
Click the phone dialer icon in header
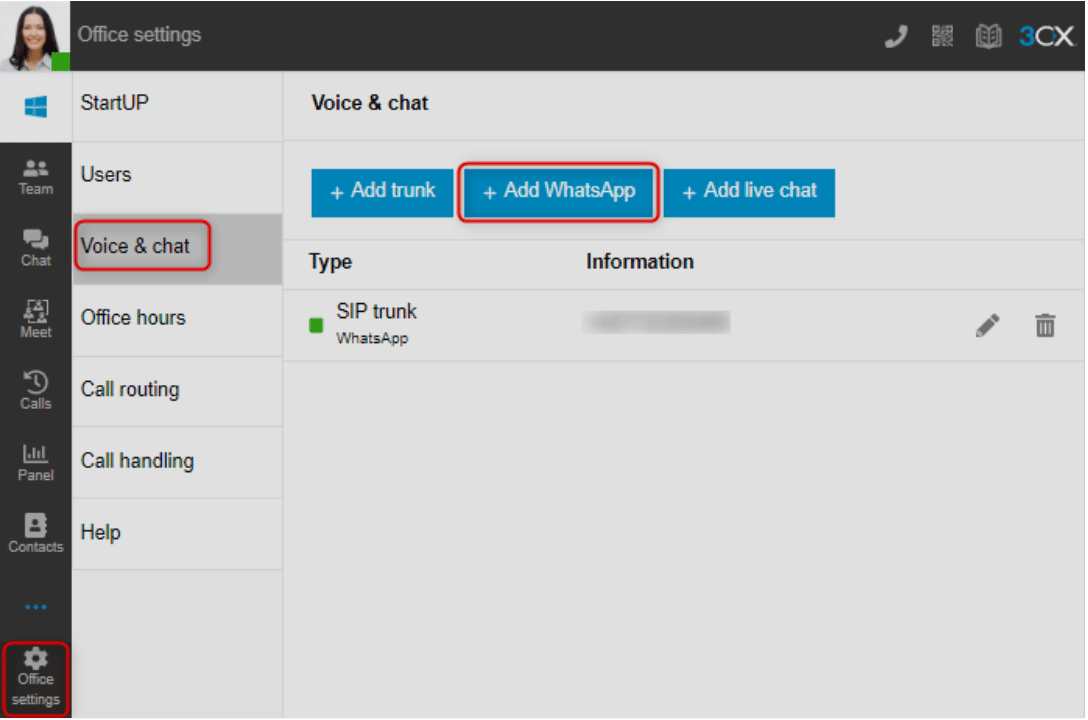pos(896,36)
